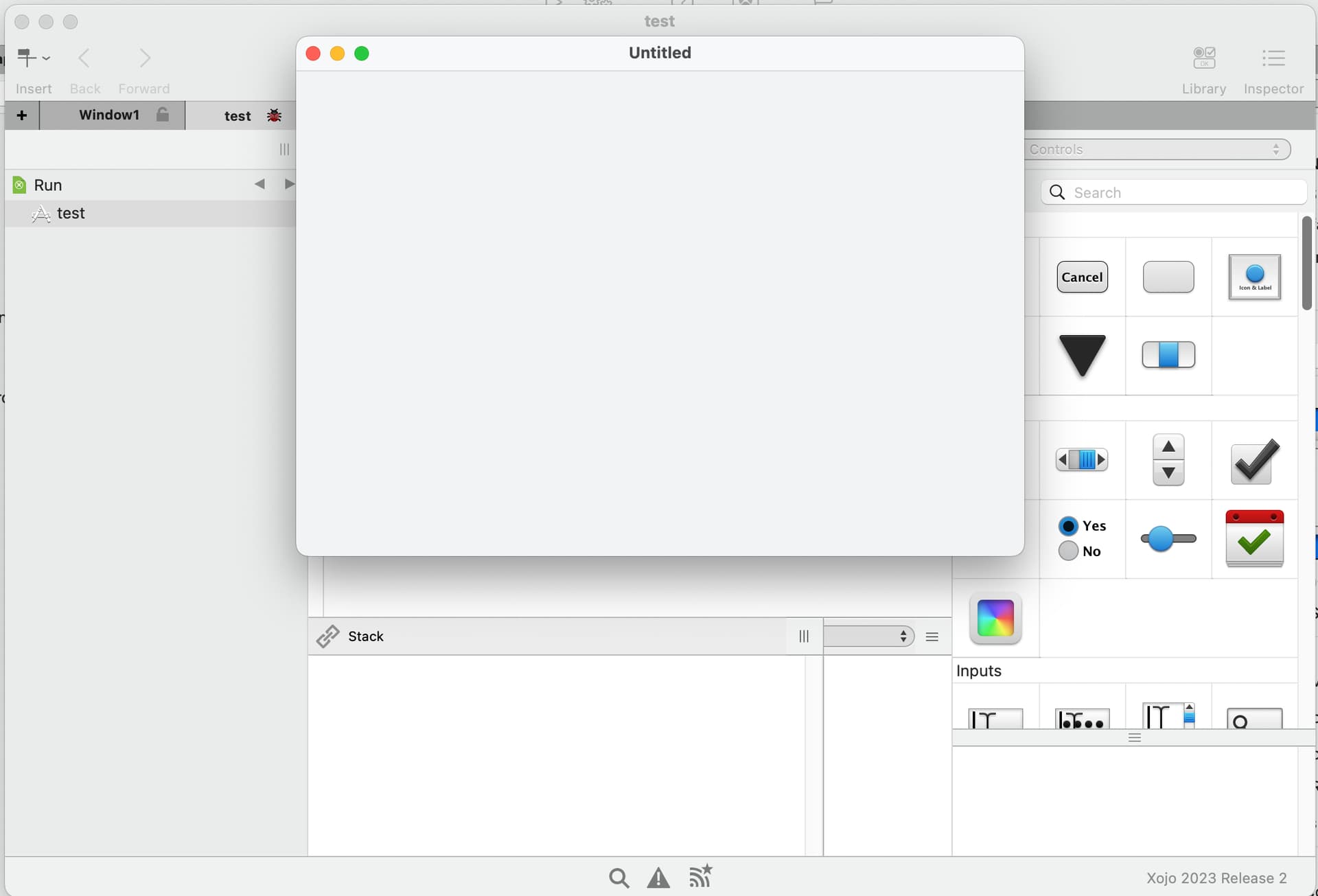The height and width of the screenshot is (896, 1318).
Task: Select the color picker control icon
Action: click(995, 618)
